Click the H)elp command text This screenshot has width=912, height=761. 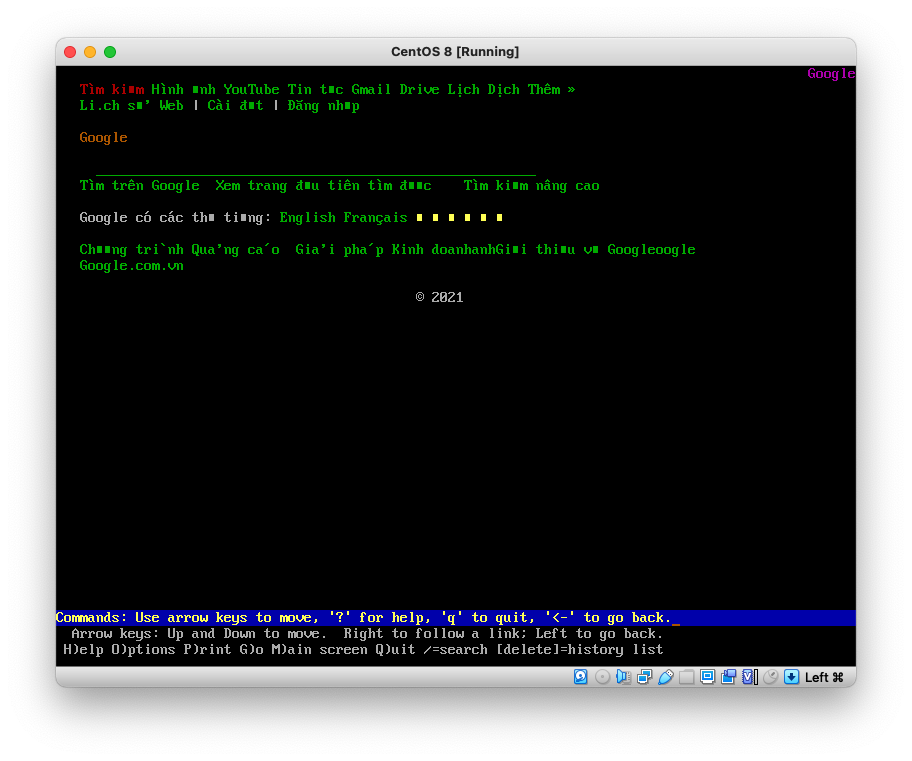point(83,650)
